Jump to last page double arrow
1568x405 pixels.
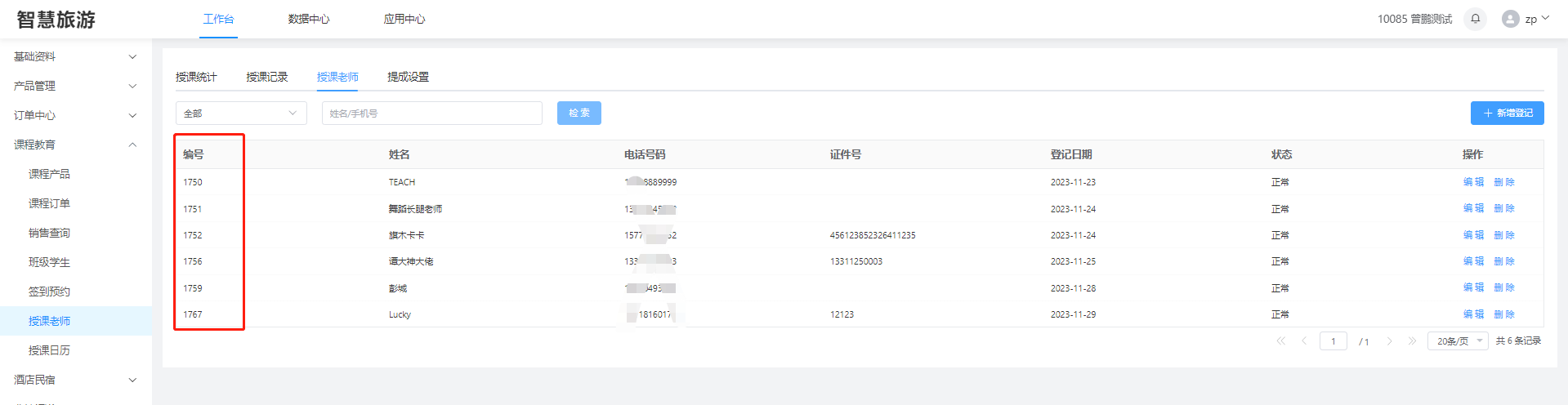click(1412, 341)
